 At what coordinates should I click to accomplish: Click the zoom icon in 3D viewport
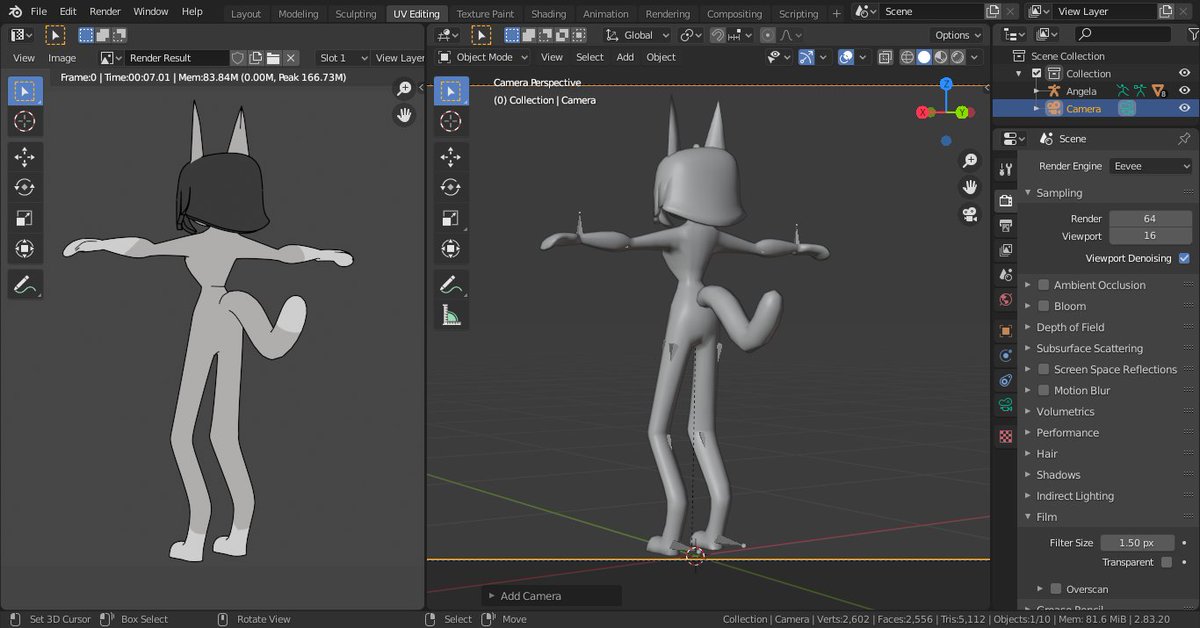pos(970,161)
